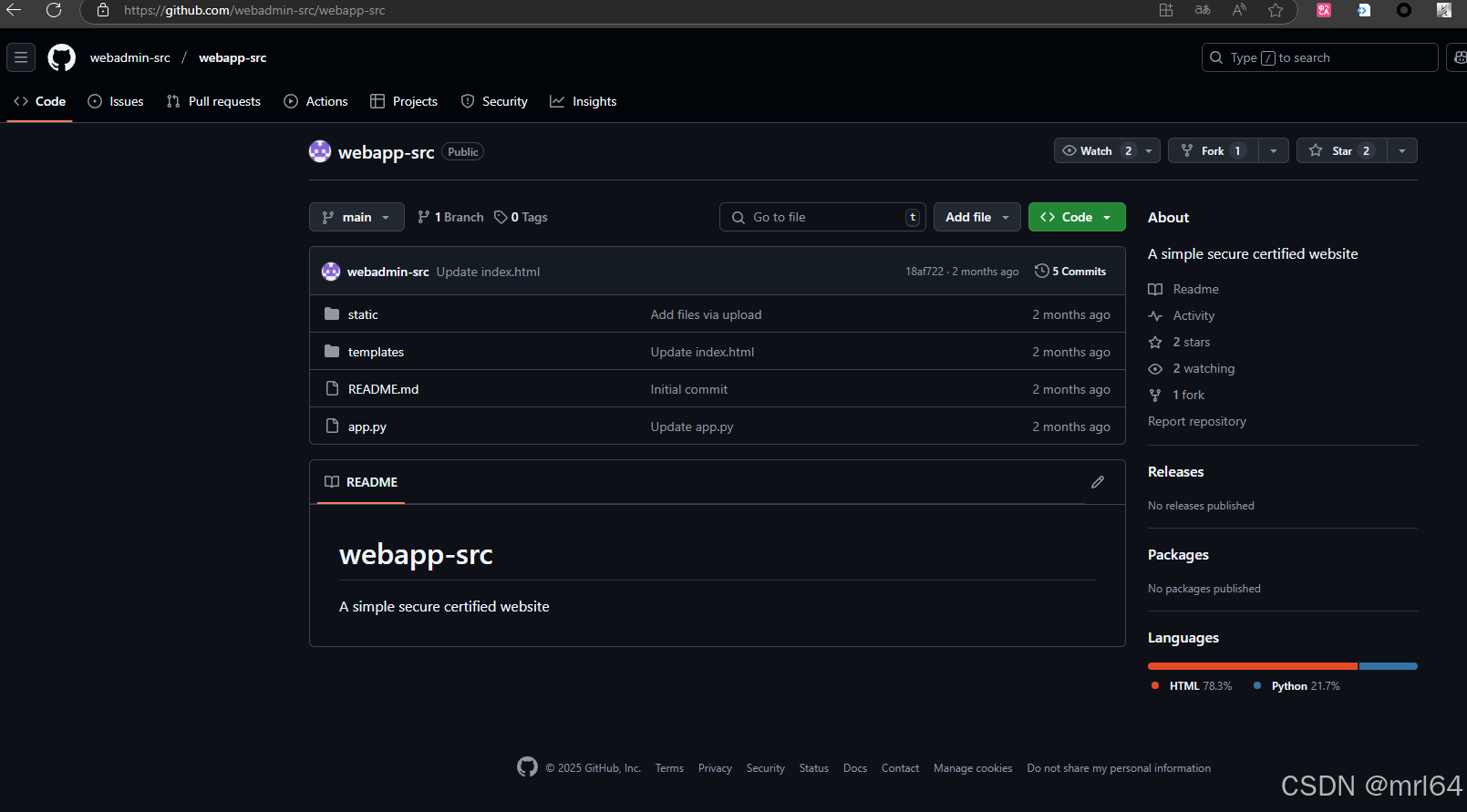Click the browser back arrow
This screenshot has height=812, width=1467.
click(14, 10)
